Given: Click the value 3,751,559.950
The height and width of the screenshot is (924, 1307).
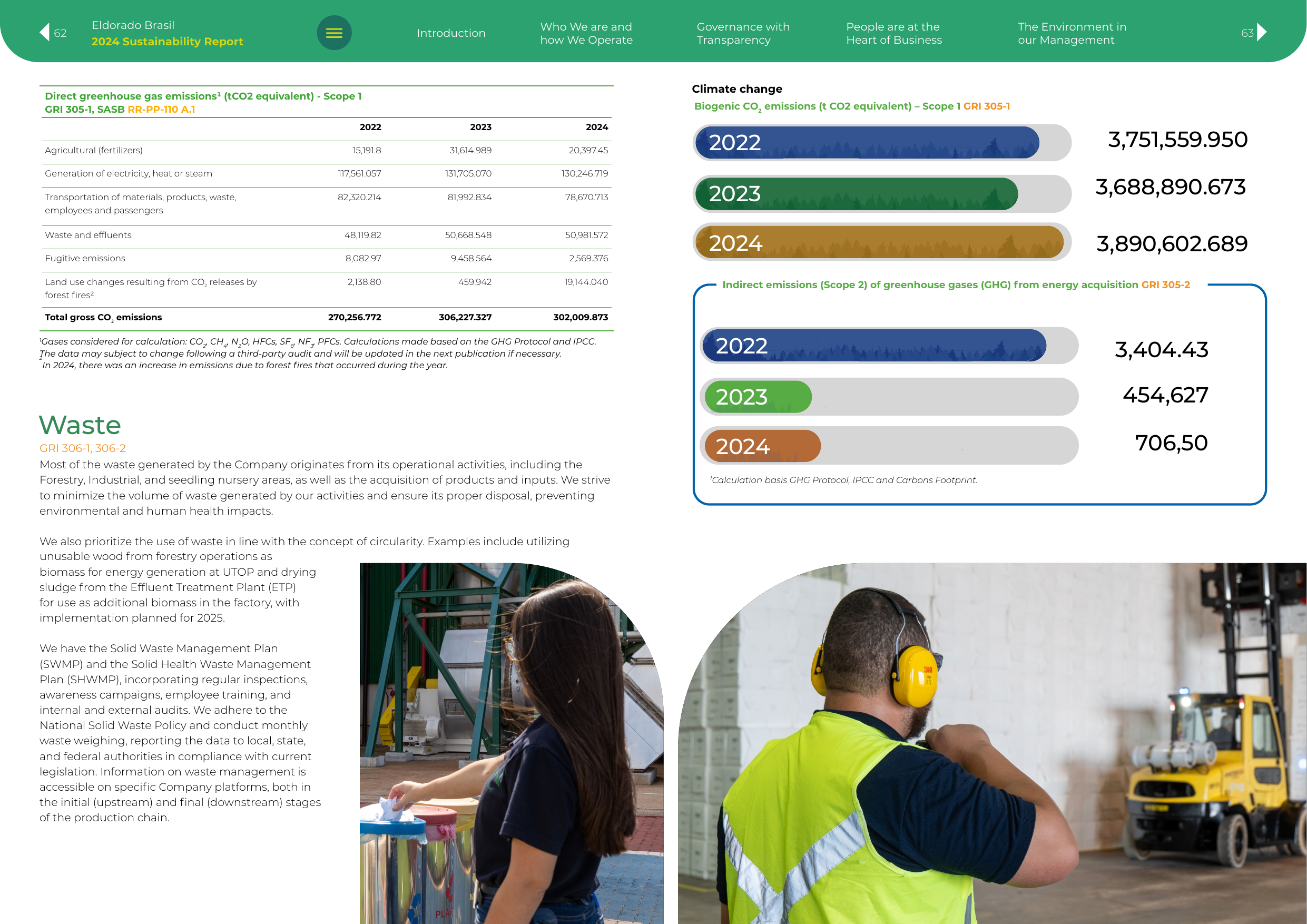Looking at the screenshot, I should [x=1177, y=140].
